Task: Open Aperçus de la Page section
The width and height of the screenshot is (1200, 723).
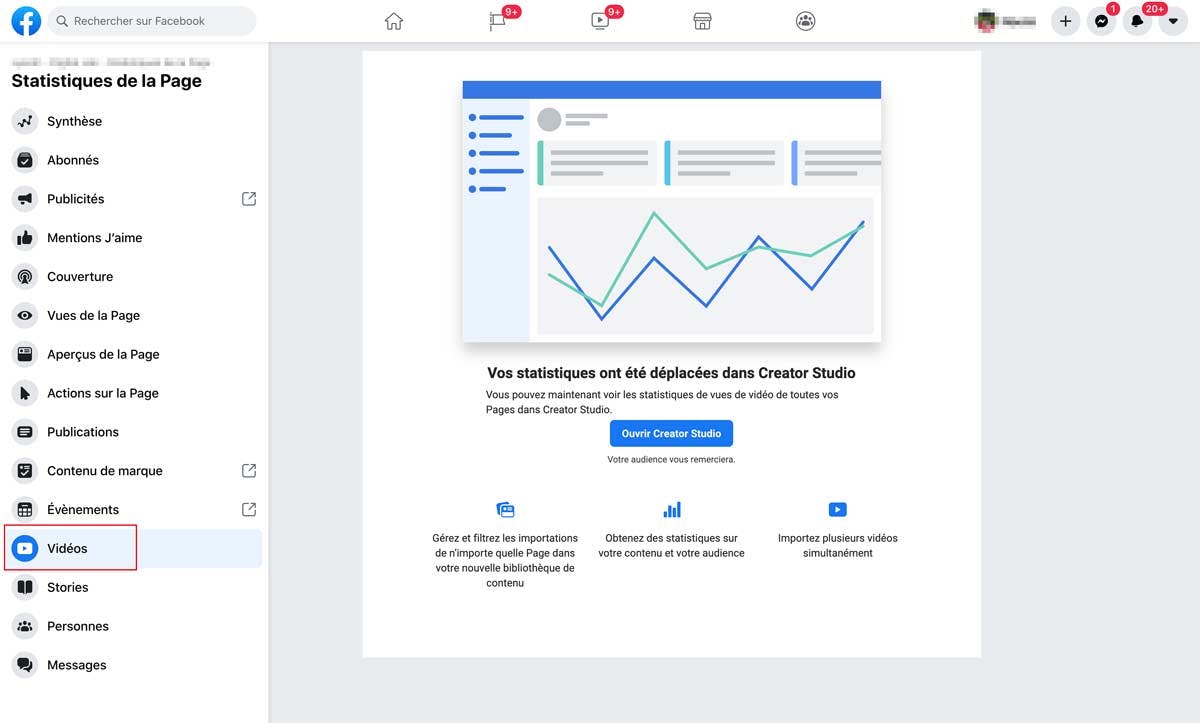Action: [x=134, y=354]
